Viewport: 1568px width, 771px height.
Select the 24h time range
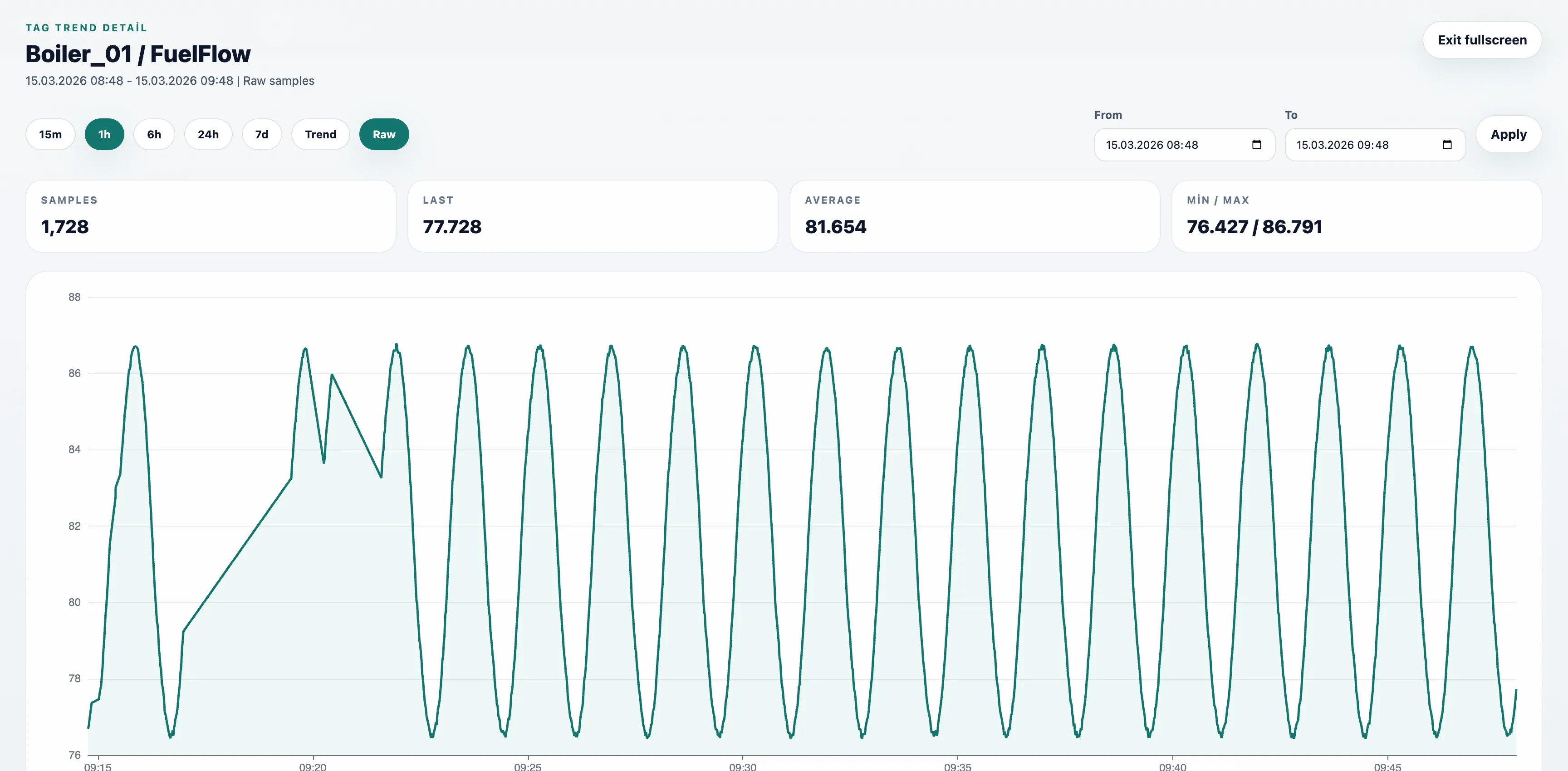(x=207, y=134)
